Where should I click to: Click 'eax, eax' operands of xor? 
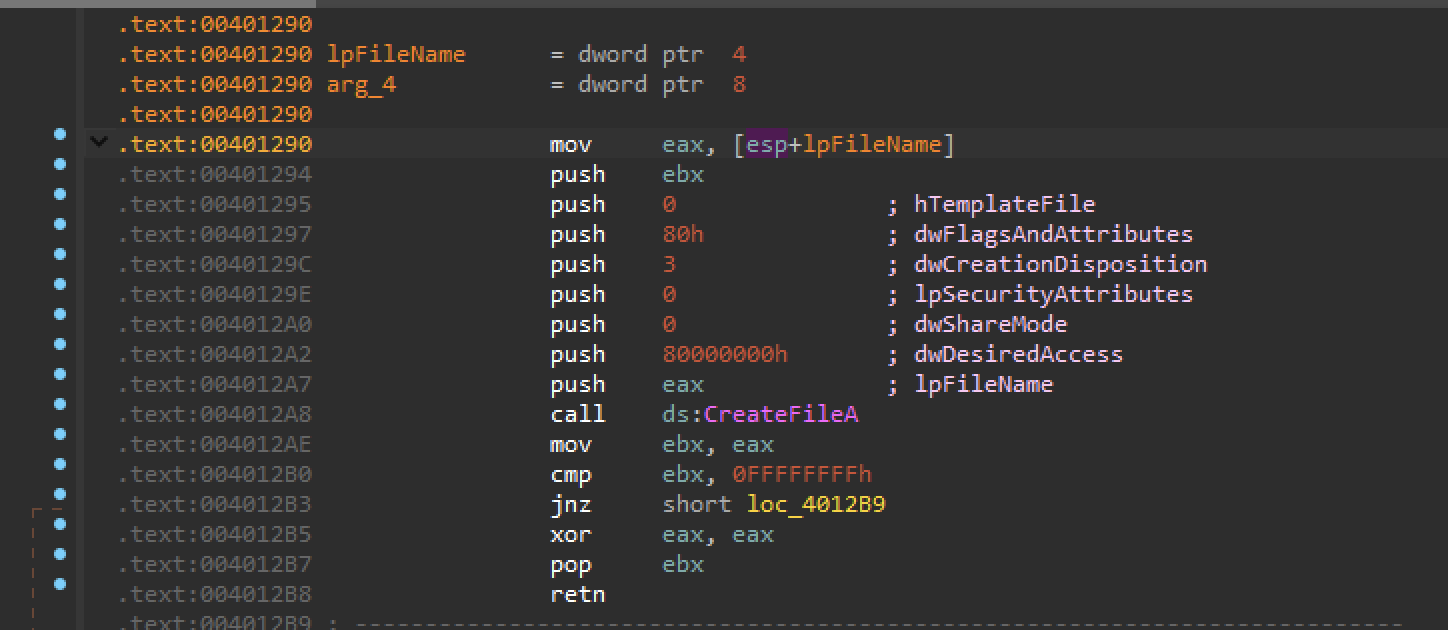(x=718, y=534)
